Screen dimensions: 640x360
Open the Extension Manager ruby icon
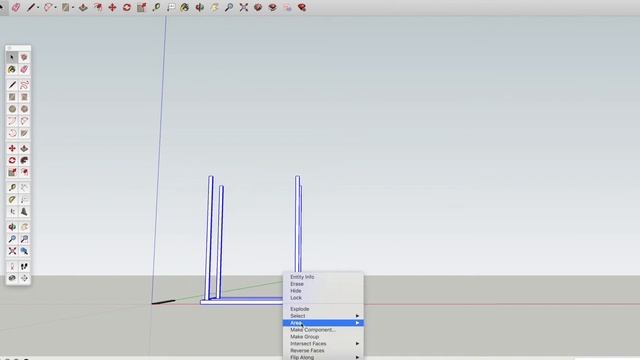pos(302,7)
